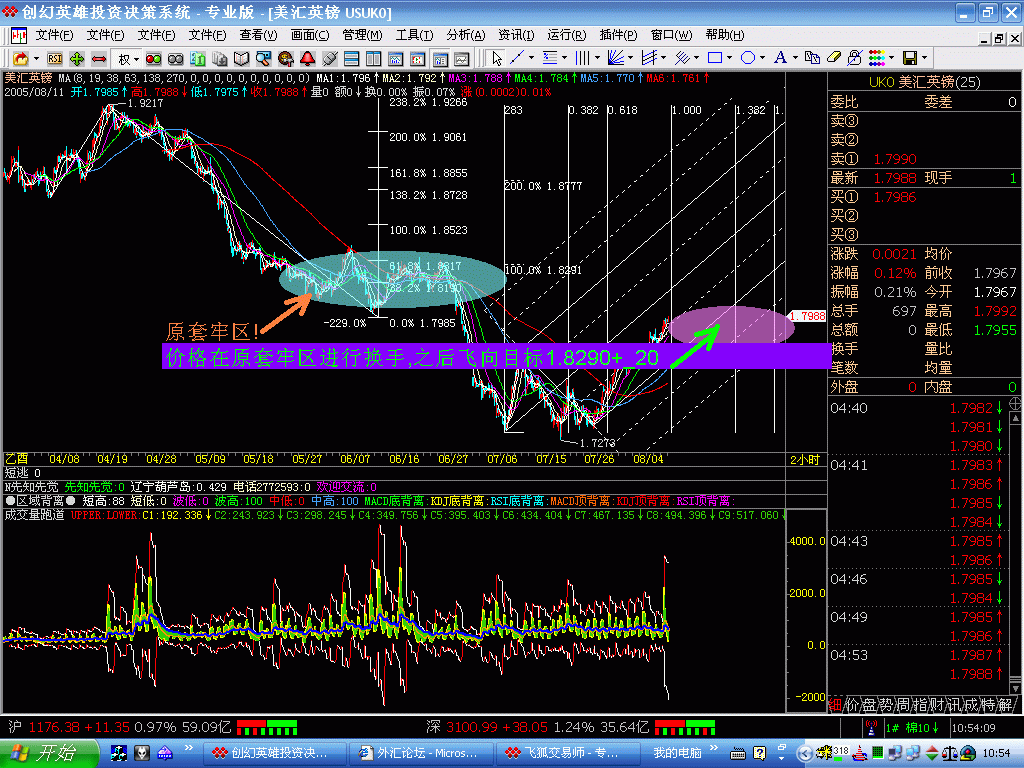This screenshot has height=768, width=1024.
Task: Click the 买① price 1.7986
Action: tap(895, 197)
